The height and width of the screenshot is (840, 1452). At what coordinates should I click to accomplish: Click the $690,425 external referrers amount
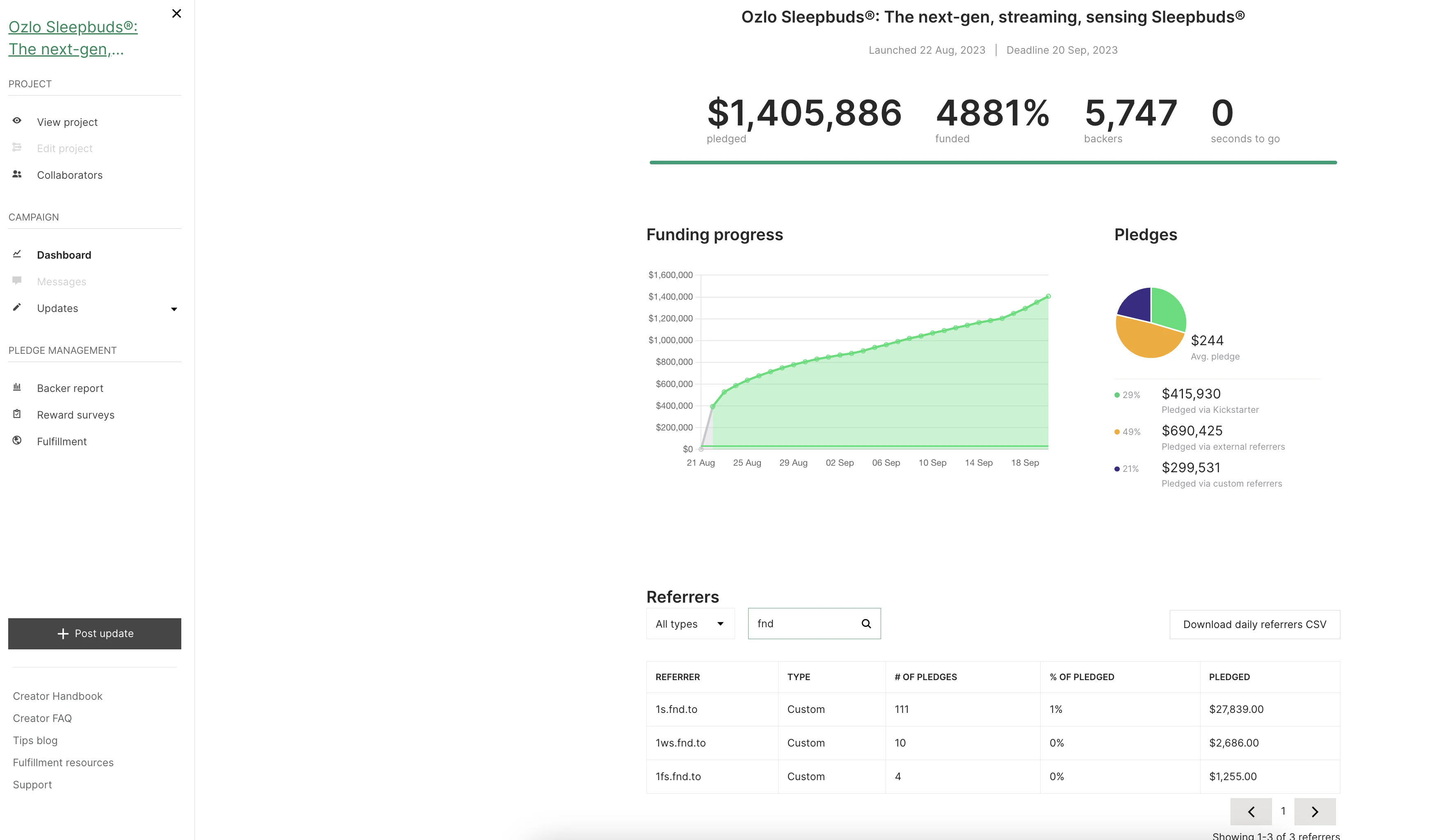coord(1192,431)
